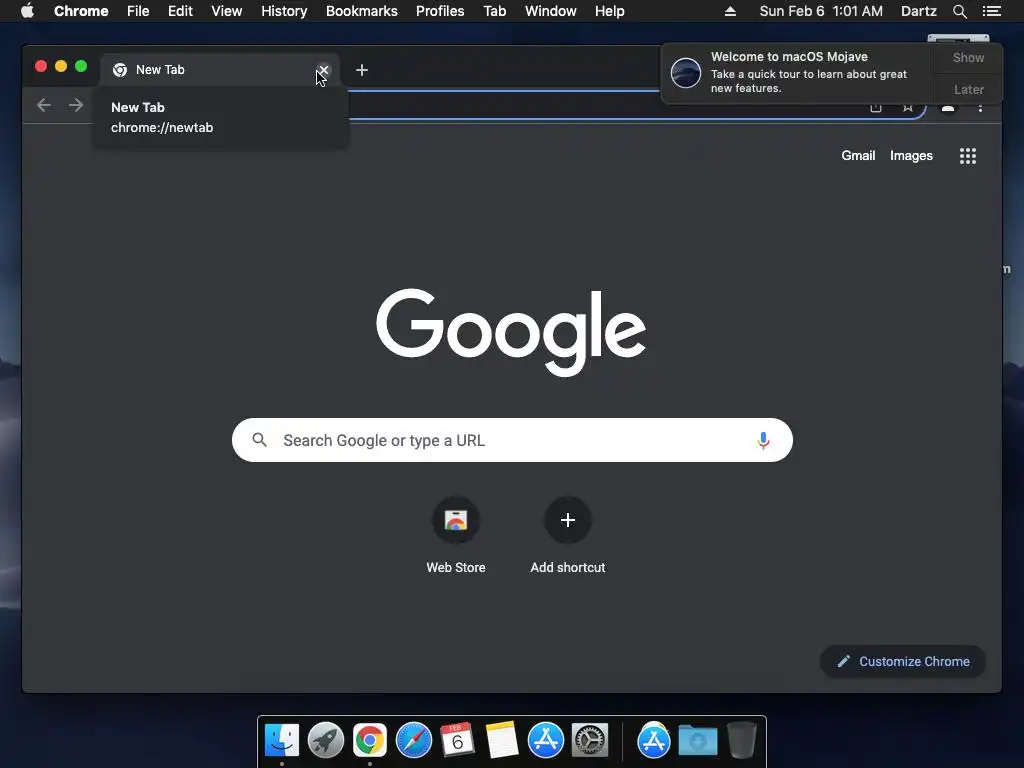Select the New Tab tab
This screenshot has height=768, width=1024.
tap(219, 70)
